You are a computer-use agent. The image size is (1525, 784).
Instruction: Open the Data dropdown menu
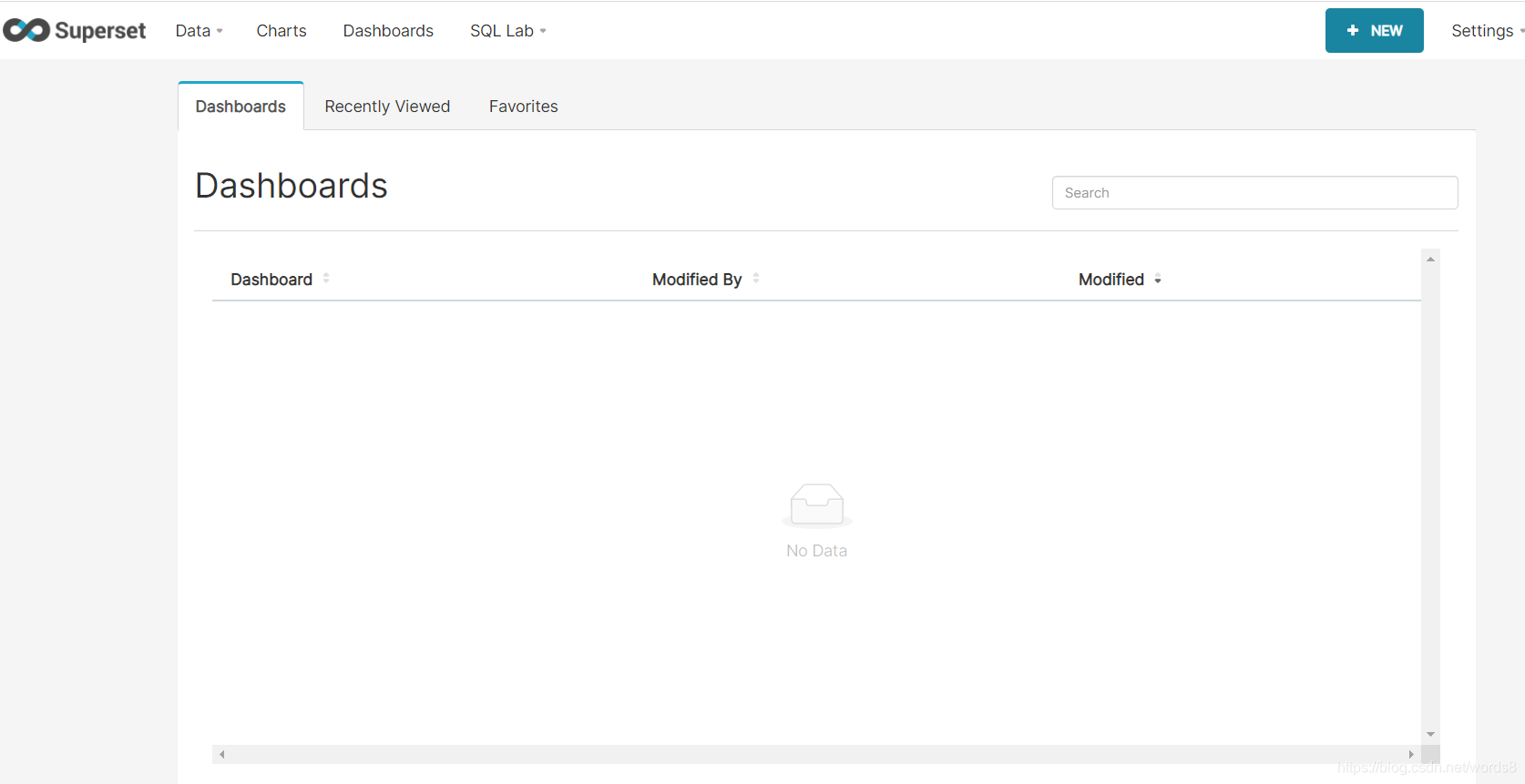point(199,31)
